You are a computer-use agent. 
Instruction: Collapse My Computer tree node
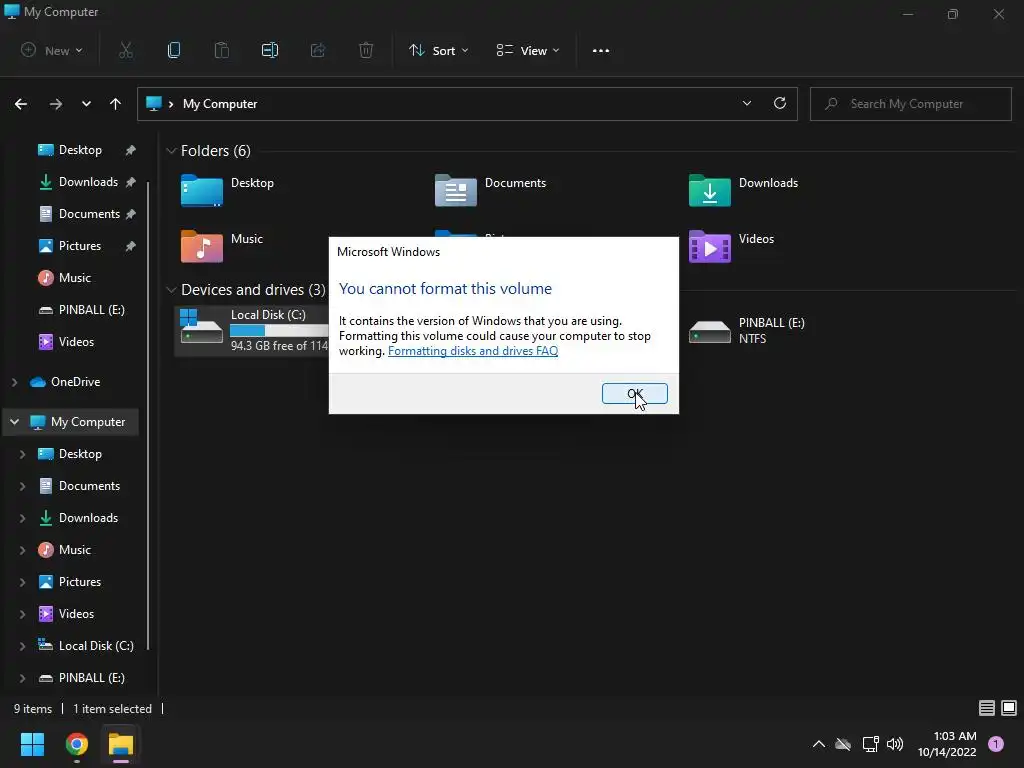click(x=14, y=422)
